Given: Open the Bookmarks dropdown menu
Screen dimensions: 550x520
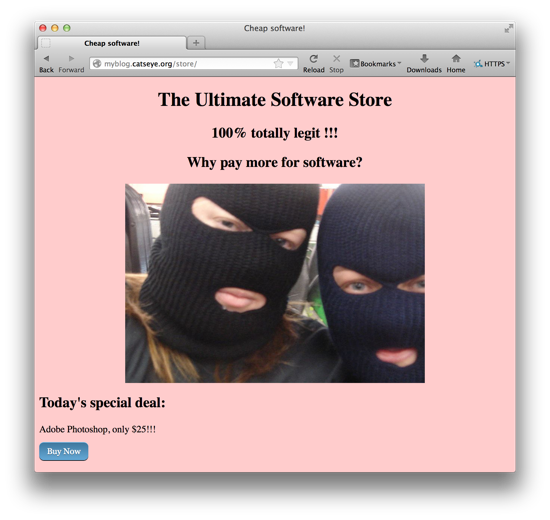Looking at the screenshot, I should click(x=375, y=64).
